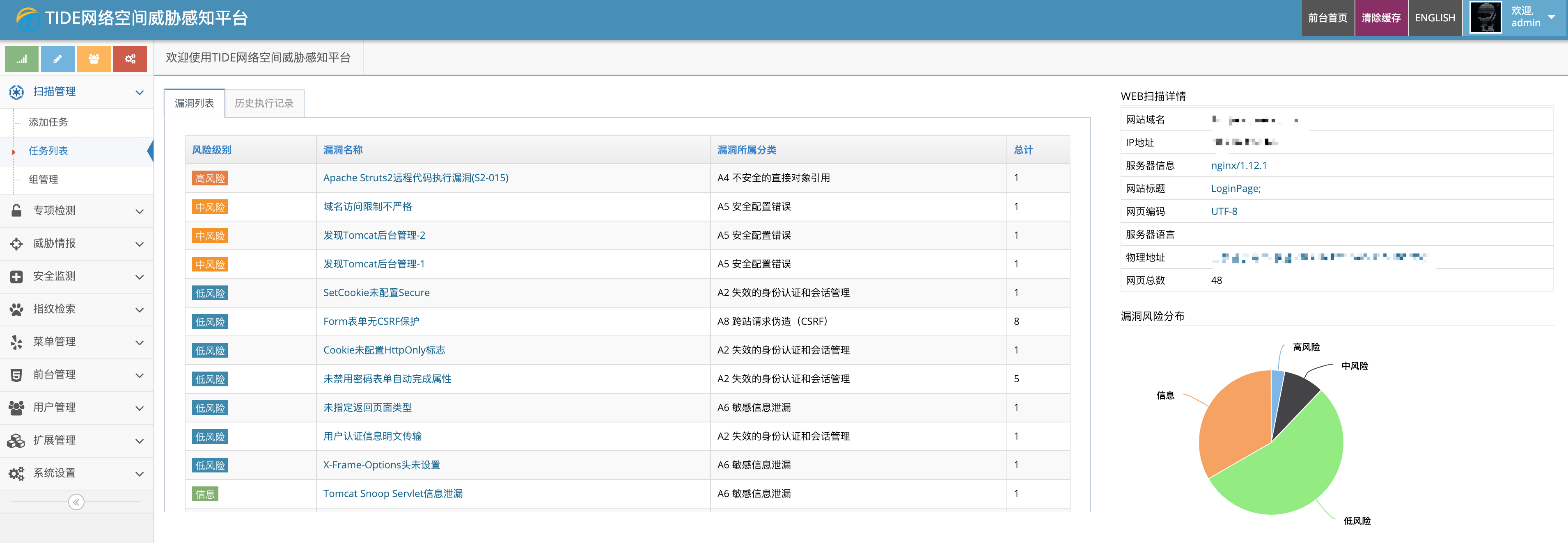Image resolution: width=1568 pixels, height=543 pixels.
Task: Click the green bar chart shortcut icon
Action: coord(21,59)
